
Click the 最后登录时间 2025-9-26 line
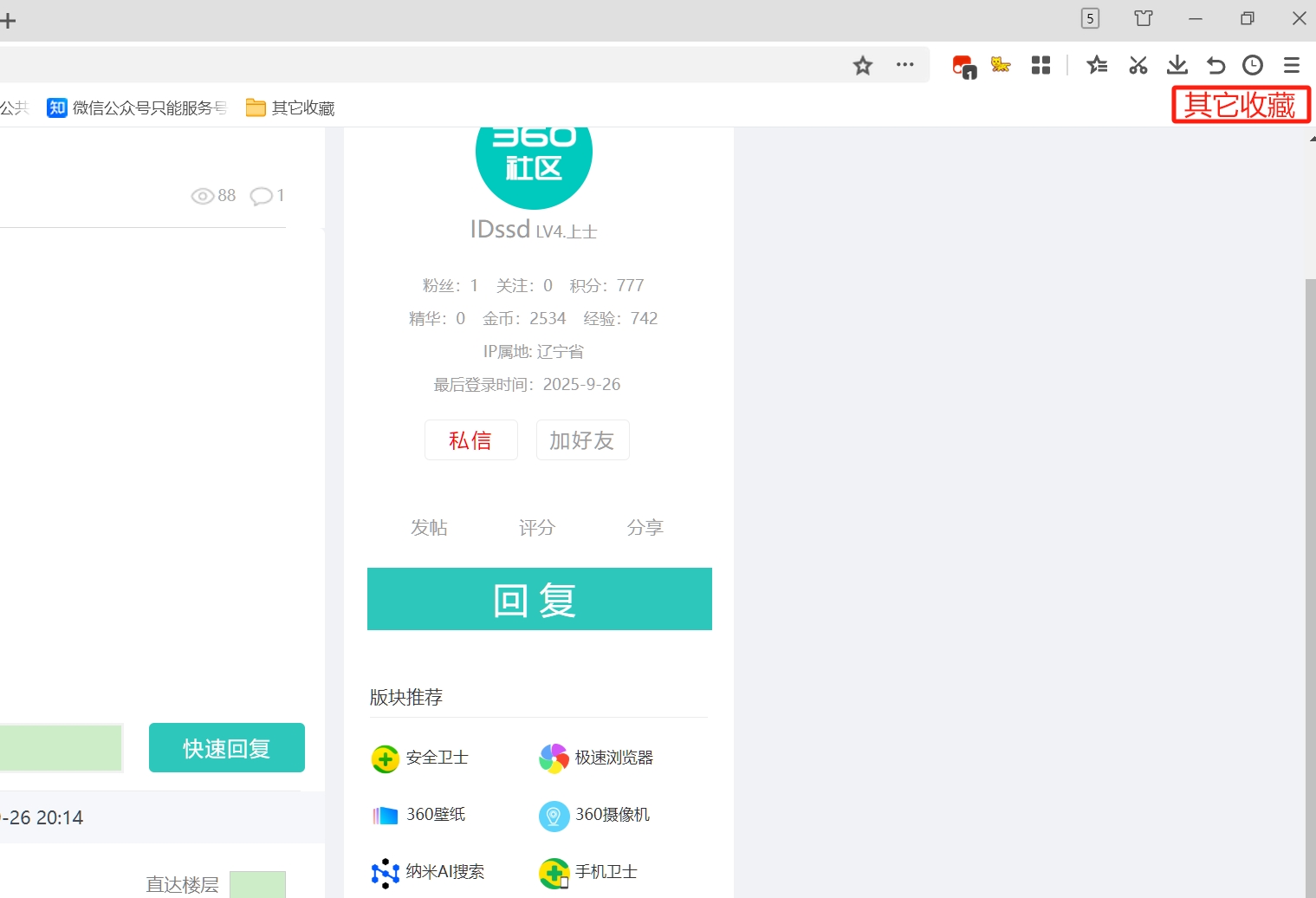(528, 384)
